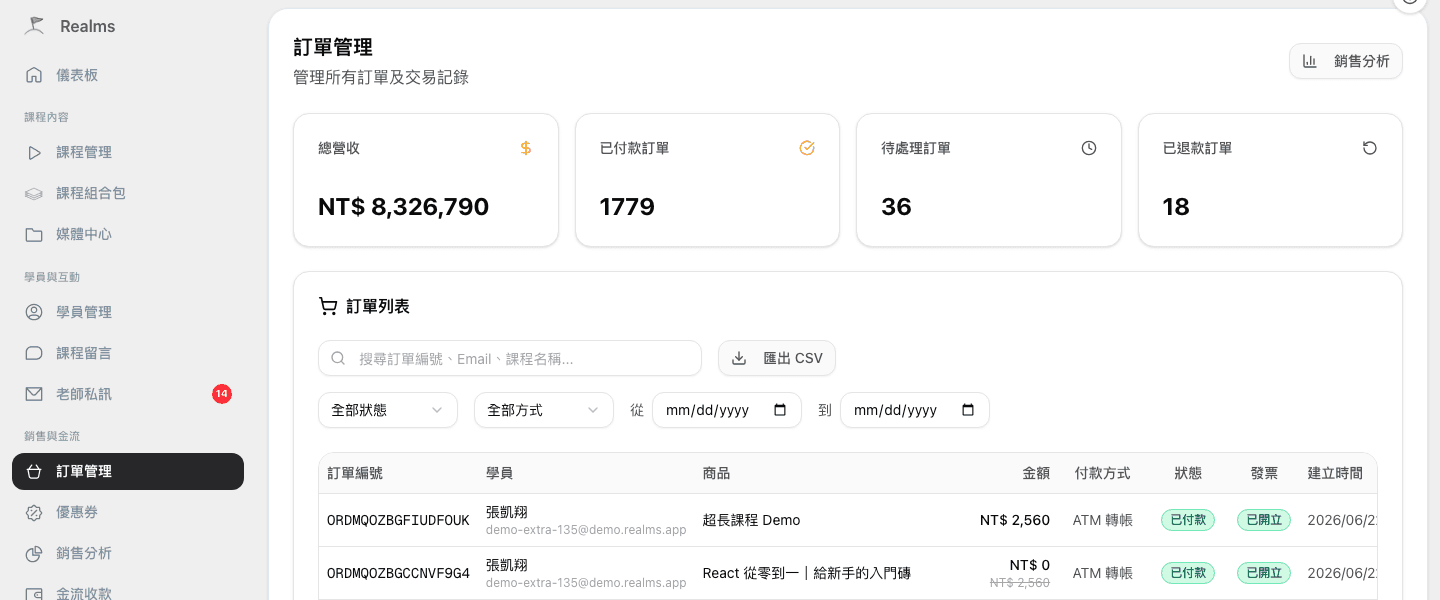
Task: Click order number ORDMQOZBGCCNVF9G4
Action: (x=398, y=573)
